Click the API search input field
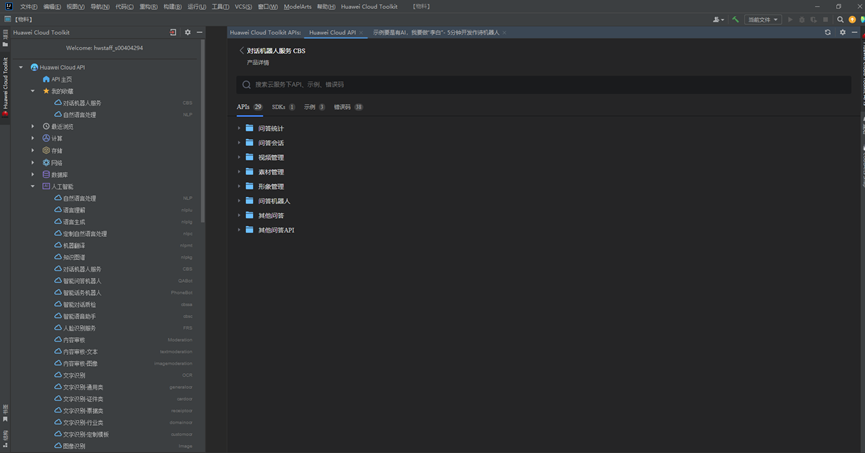The height and width of the screenshot is (453, 865). [543, 84]
